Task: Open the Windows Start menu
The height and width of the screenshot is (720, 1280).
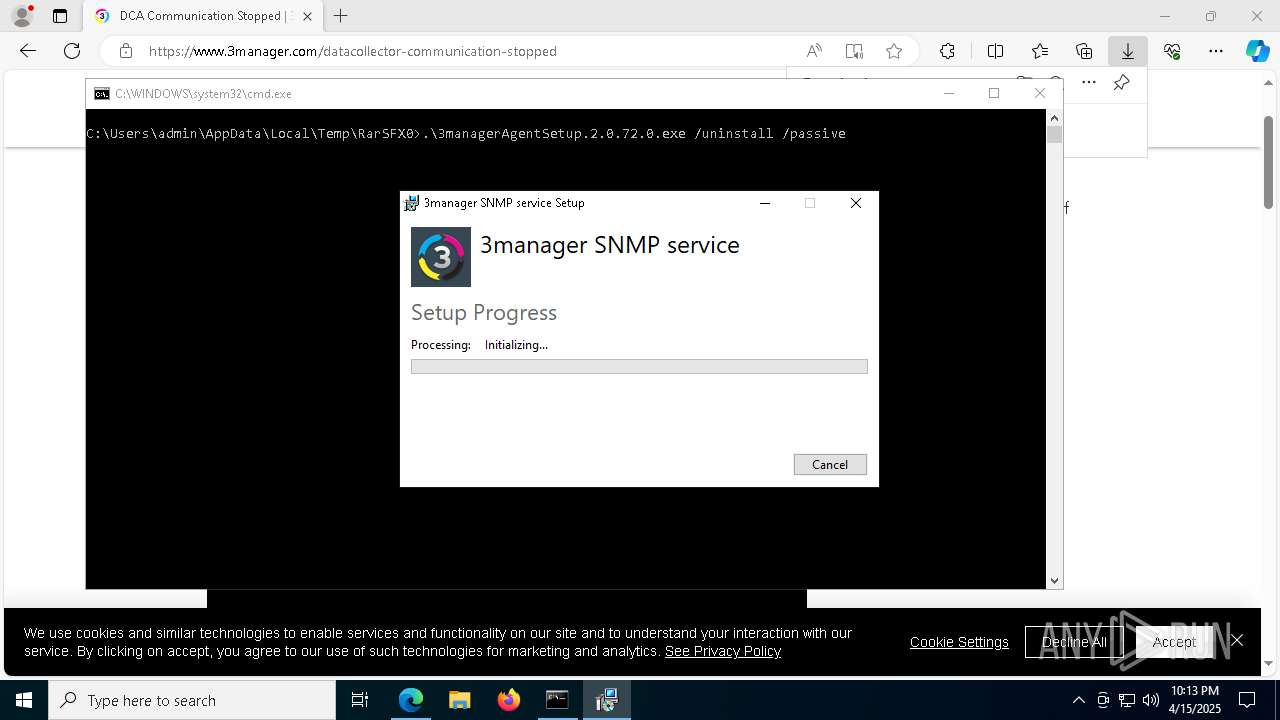Action: tap(24, 700)
